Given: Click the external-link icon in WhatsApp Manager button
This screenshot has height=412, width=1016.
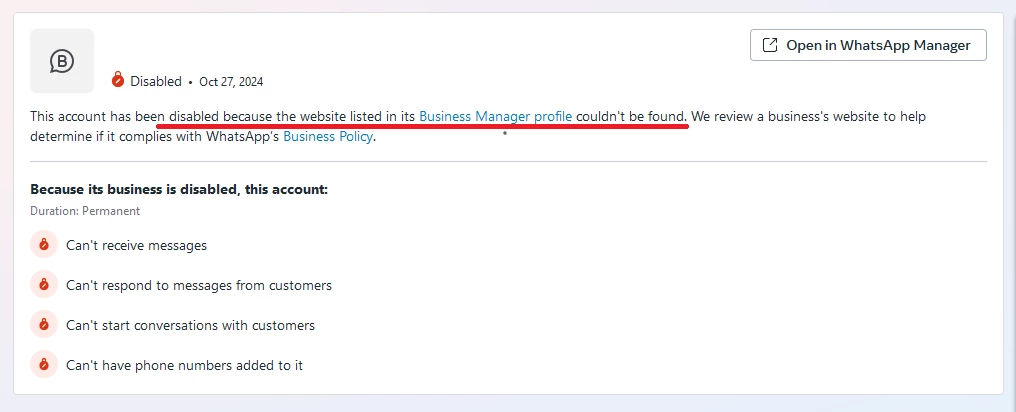Looking at the screenshot, I should click(770, 45).
